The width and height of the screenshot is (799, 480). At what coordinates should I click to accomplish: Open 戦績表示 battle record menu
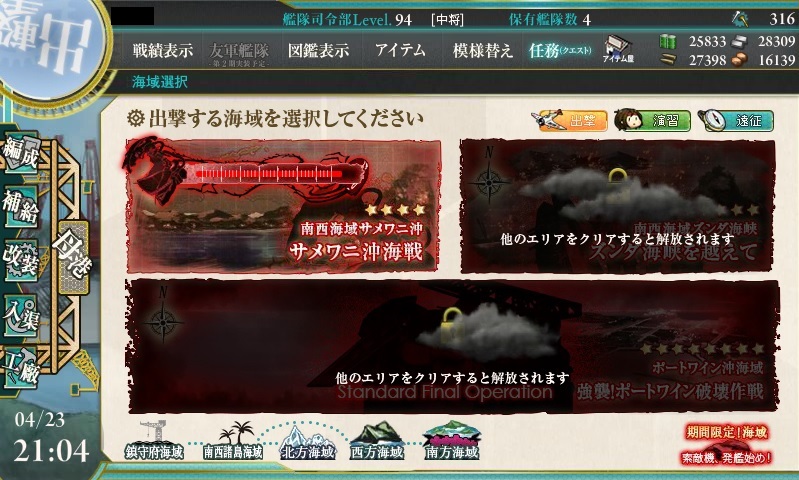click(163, 50)
